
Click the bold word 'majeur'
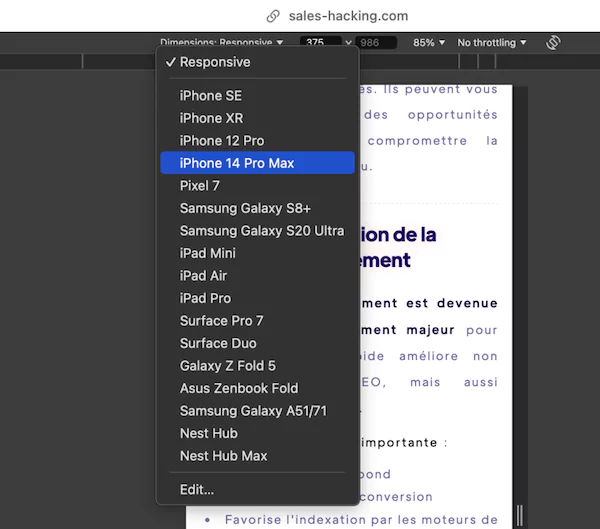click(430, 330)
